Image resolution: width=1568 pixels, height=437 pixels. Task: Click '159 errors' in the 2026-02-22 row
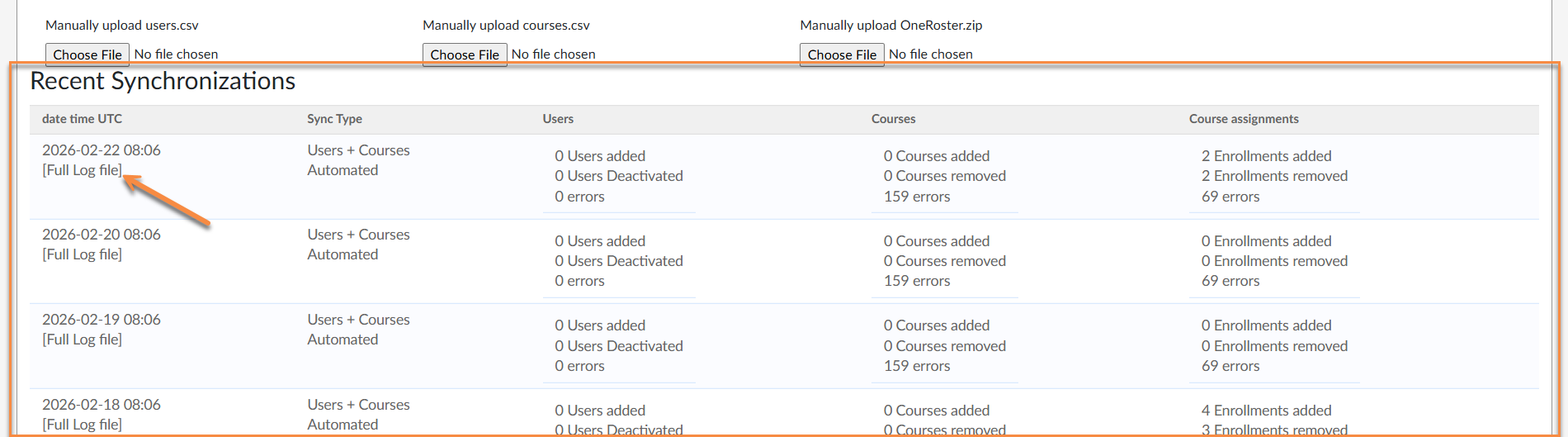point(916,197)
